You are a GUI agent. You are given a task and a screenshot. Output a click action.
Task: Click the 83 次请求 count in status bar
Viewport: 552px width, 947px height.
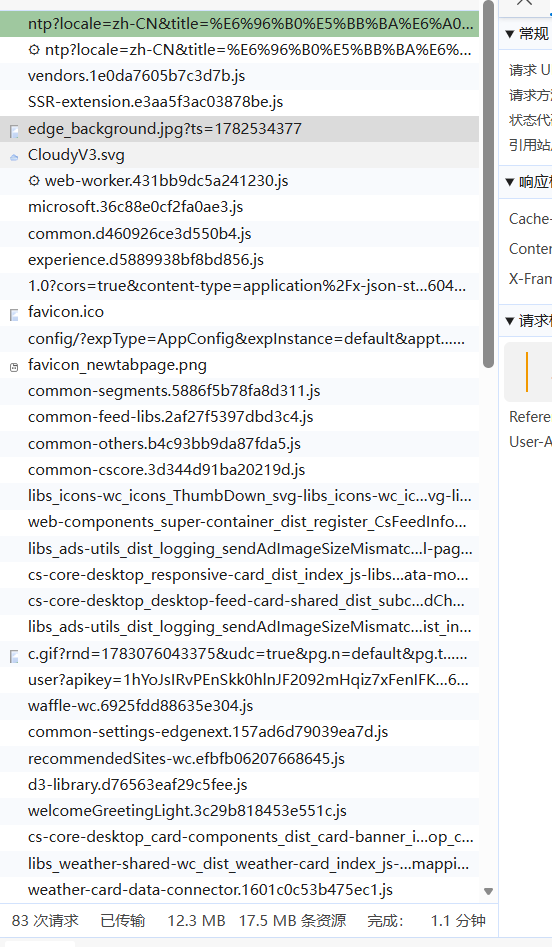click(45, 921)
